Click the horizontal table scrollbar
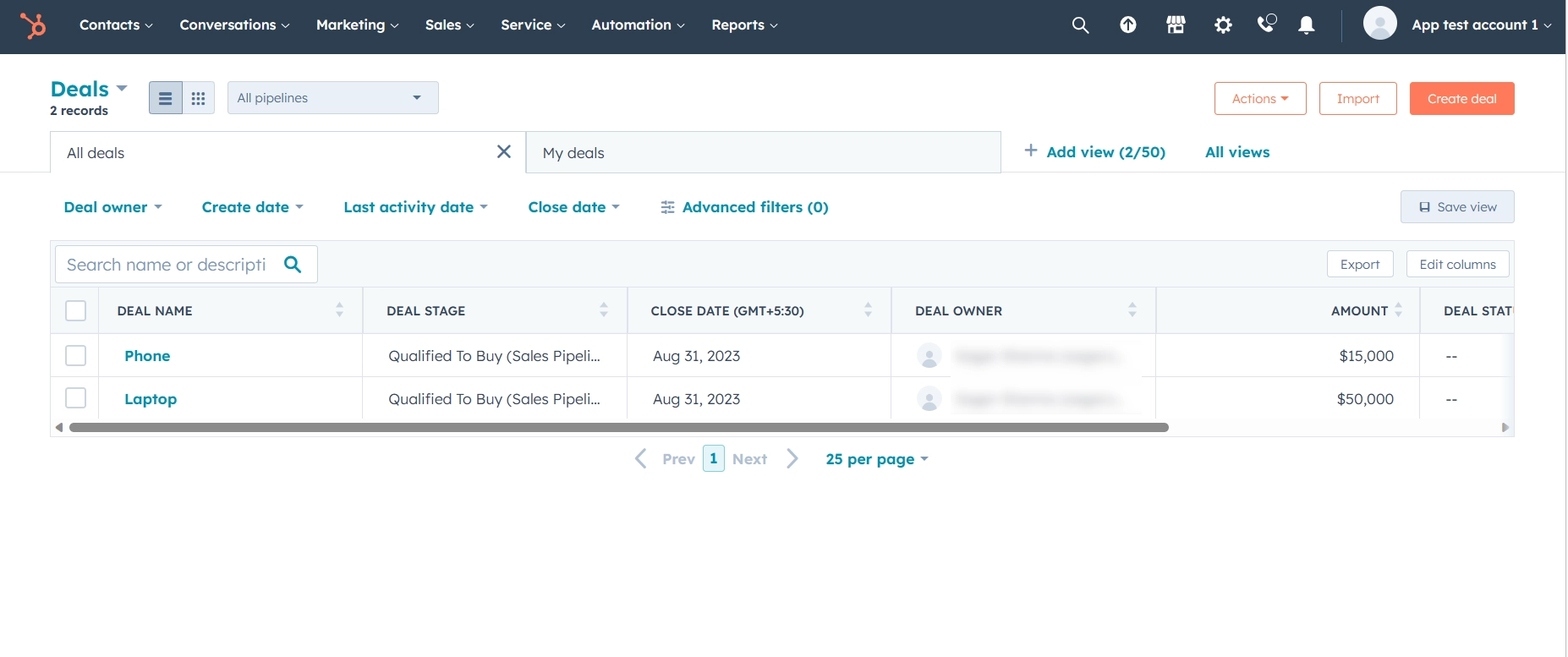 618,428
